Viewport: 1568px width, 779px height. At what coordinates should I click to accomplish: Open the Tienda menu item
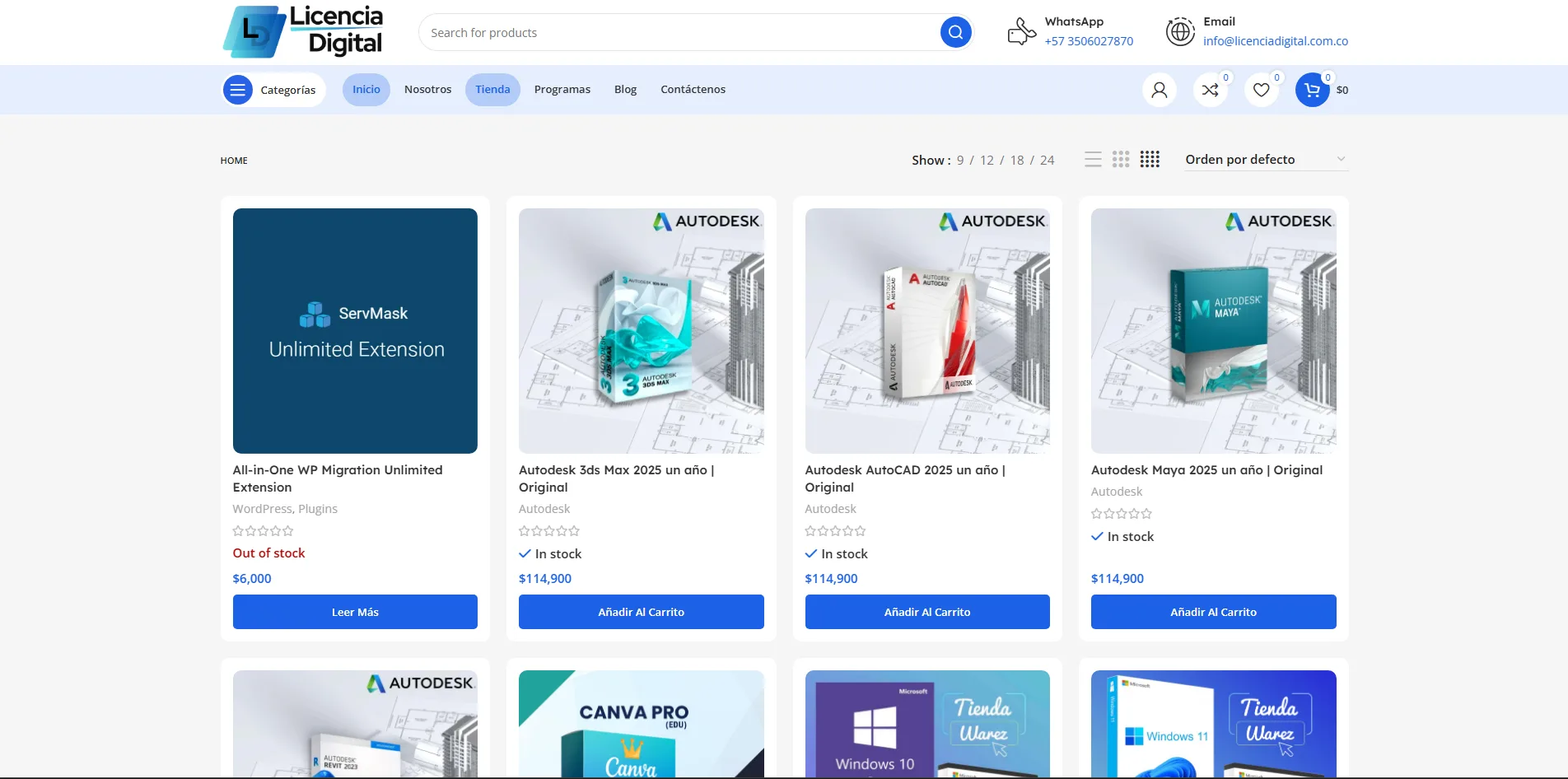pyautogui.click(x=492, y=90)
